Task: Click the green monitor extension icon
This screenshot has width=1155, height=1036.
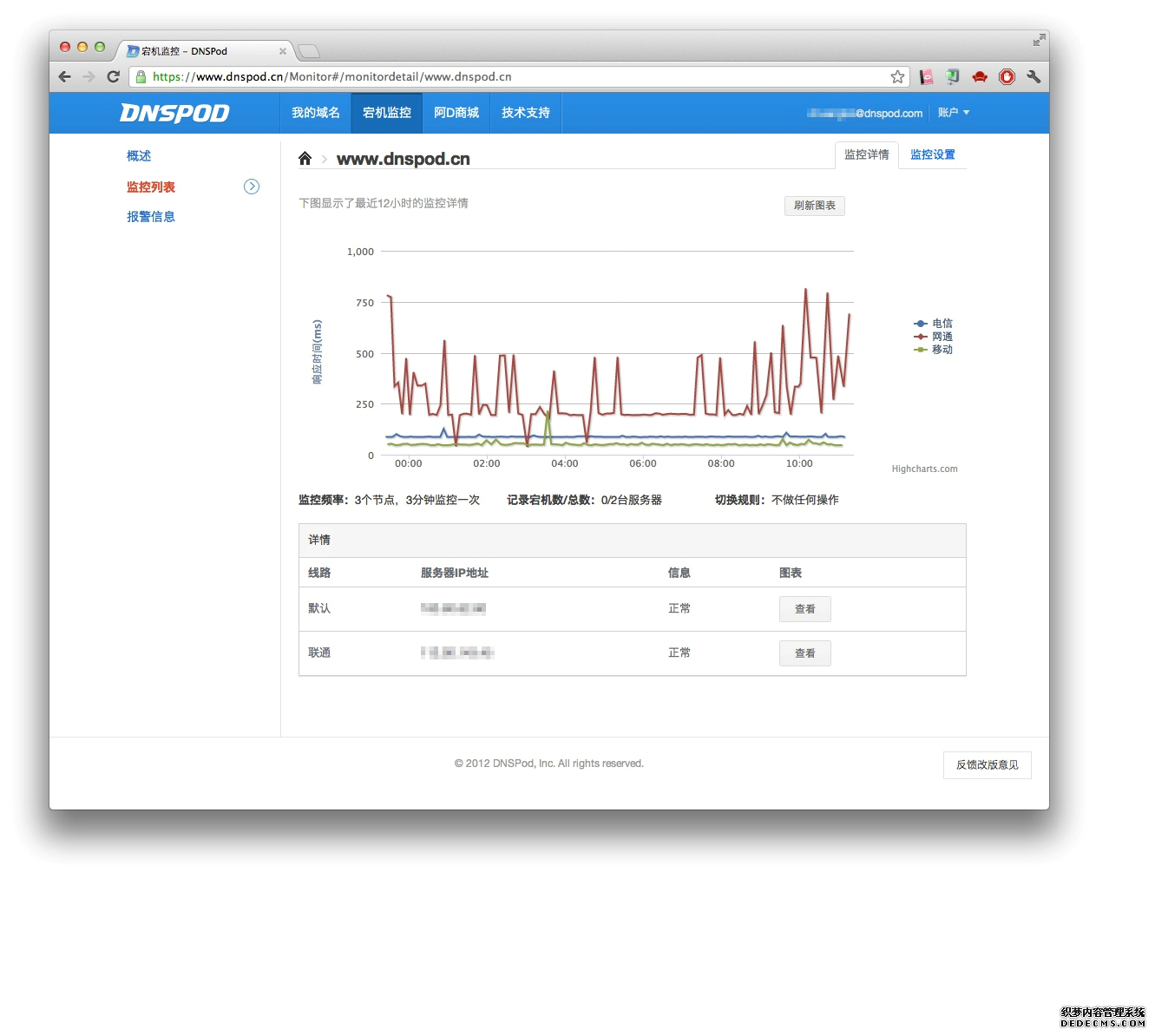Action: point(953,77)
